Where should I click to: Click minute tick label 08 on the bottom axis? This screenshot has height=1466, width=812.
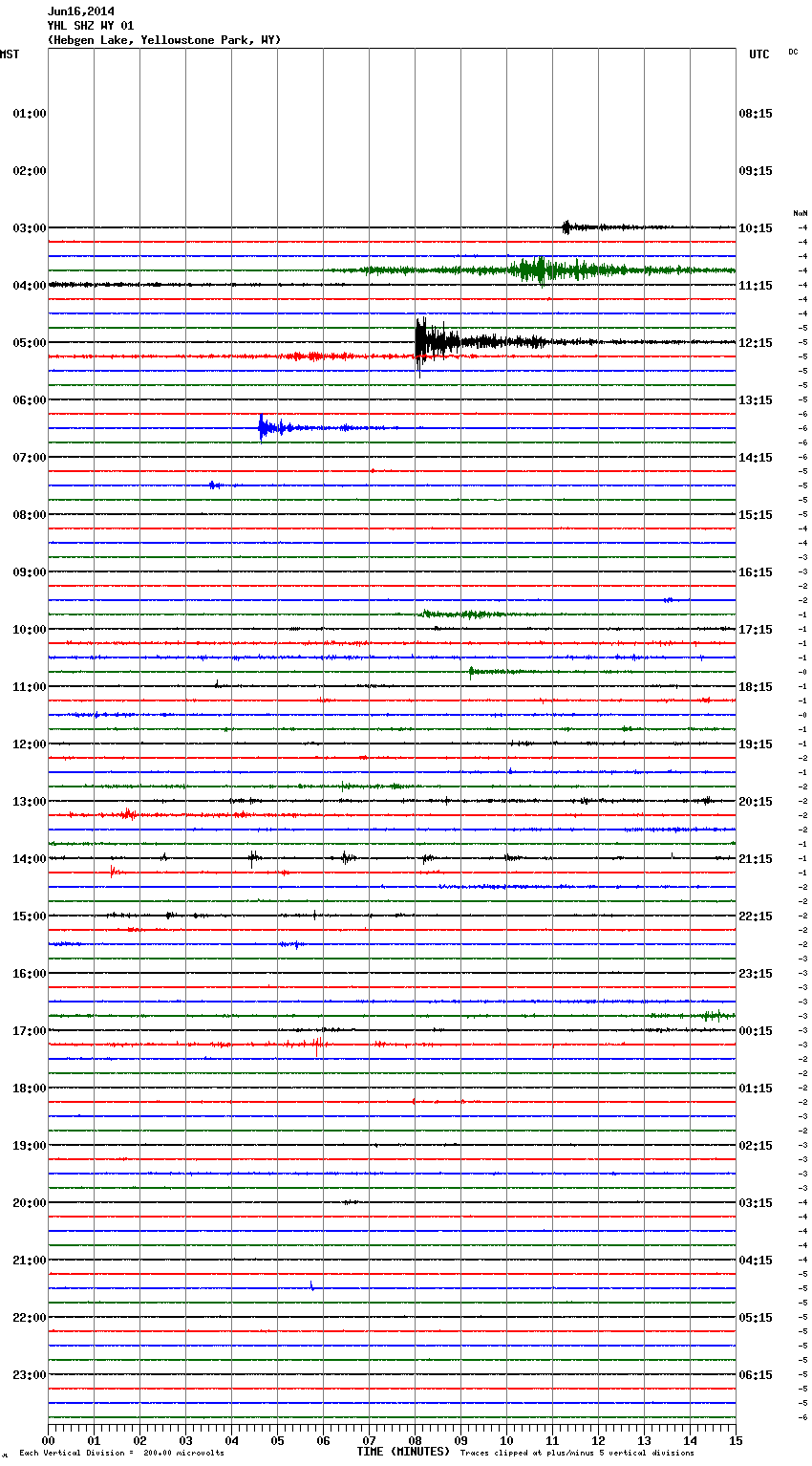[x=415, y=1440]
